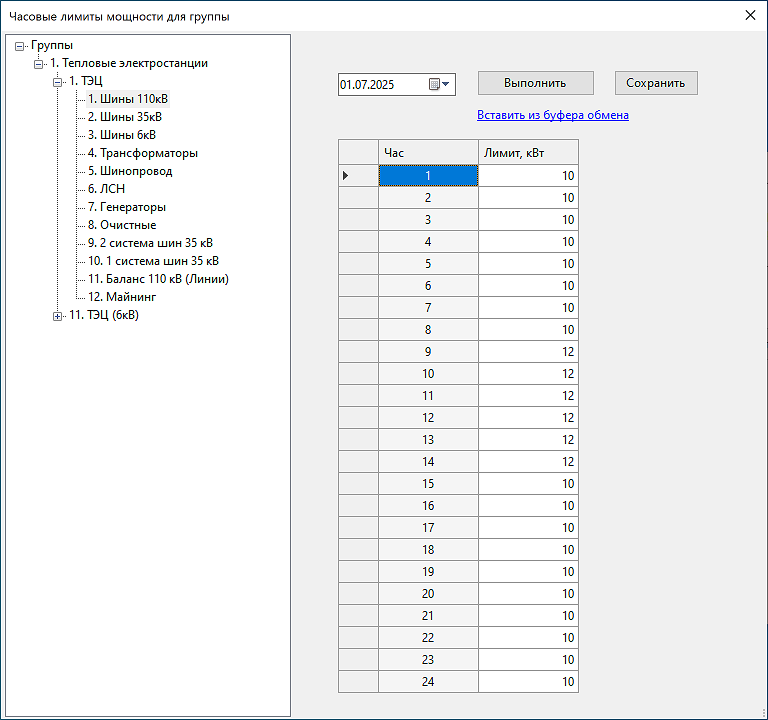Click the row selector arrow for hour 1
Viewport: 768px width, 720px height.
(358, 175)
